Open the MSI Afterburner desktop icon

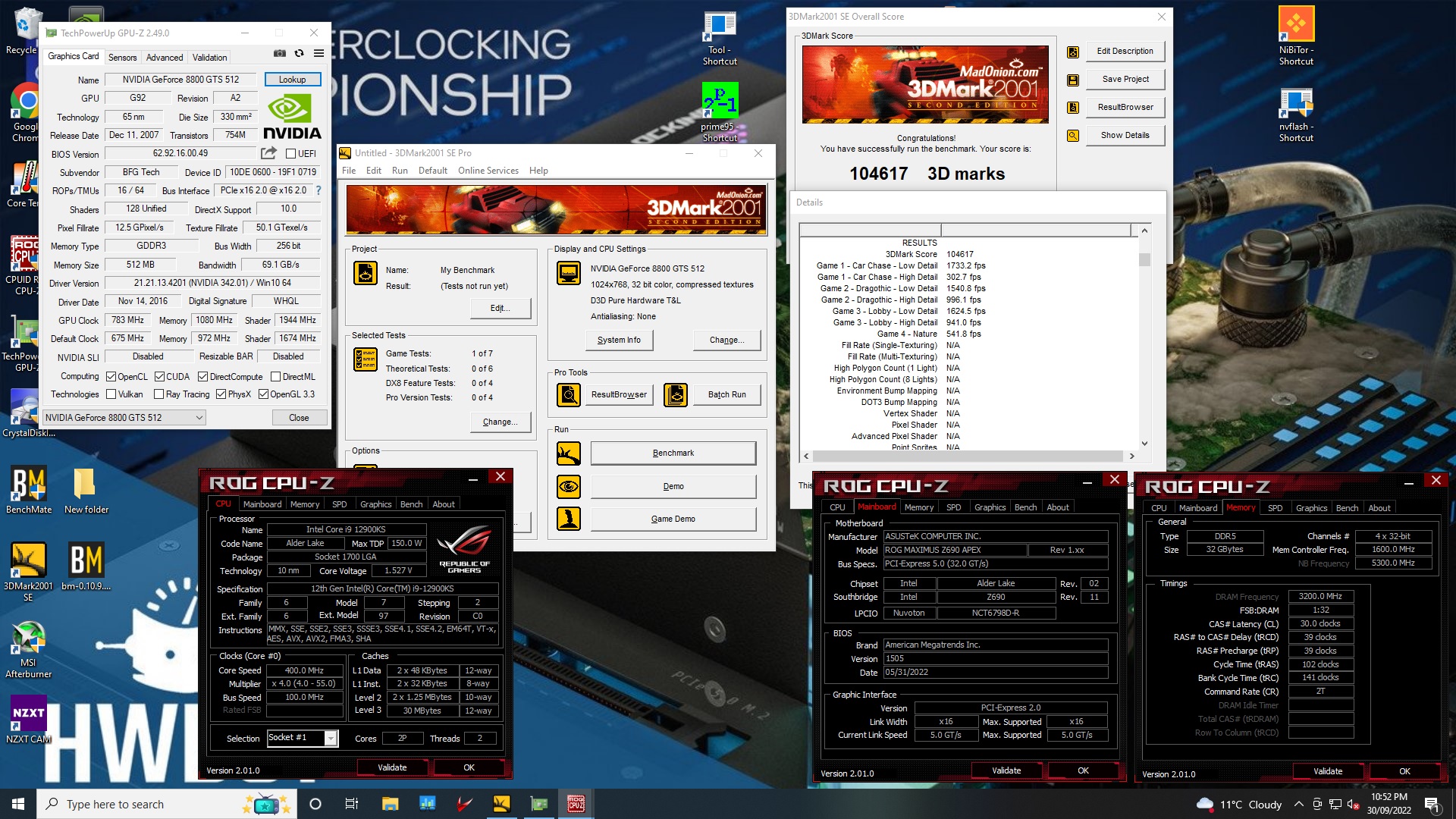(x=29, y=649)
